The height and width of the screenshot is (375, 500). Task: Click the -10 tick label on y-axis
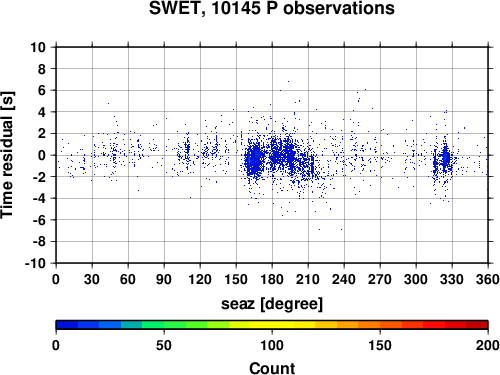pyautogui.click(x=35, y=263)
